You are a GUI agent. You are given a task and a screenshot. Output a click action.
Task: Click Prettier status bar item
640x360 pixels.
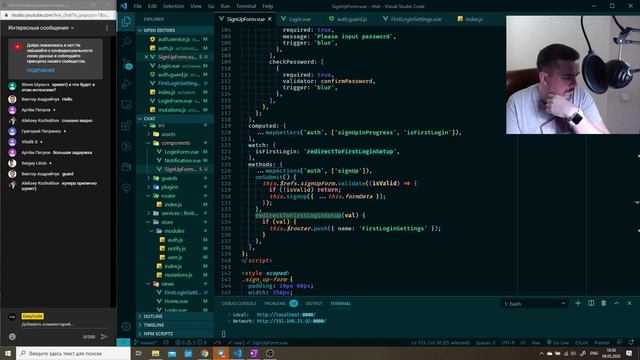(x=602, y=342)
